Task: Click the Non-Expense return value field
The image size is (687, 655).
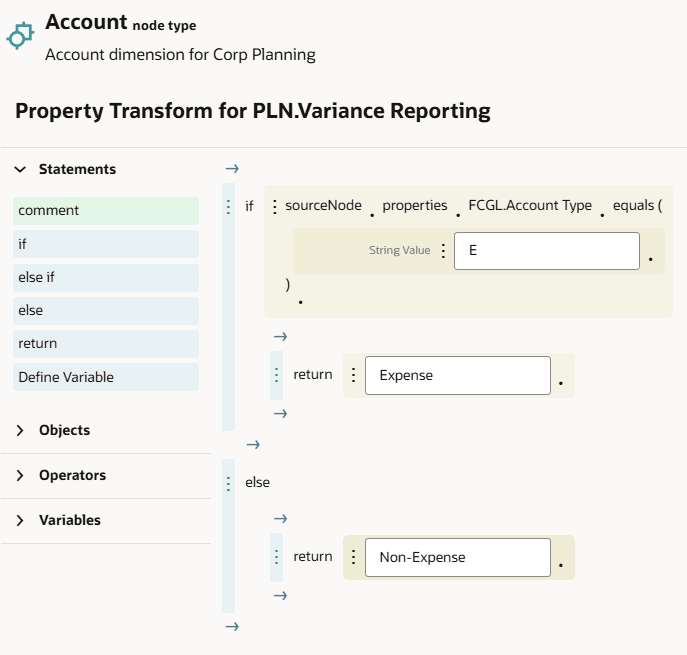Action: coord(458,557)
